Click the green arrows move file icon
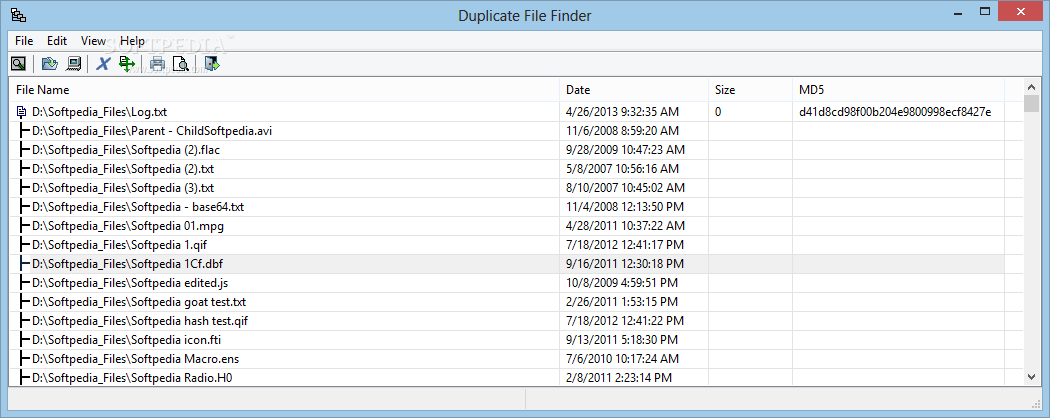This screenshot has width=1050, height=418. click(x=127, y=64)
